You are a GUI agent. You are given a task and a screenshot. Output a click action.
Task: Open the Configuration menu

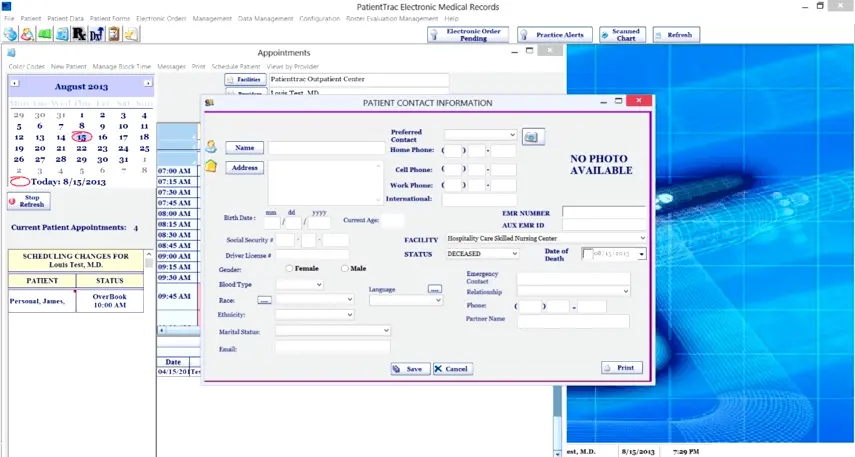coord(320,19)
